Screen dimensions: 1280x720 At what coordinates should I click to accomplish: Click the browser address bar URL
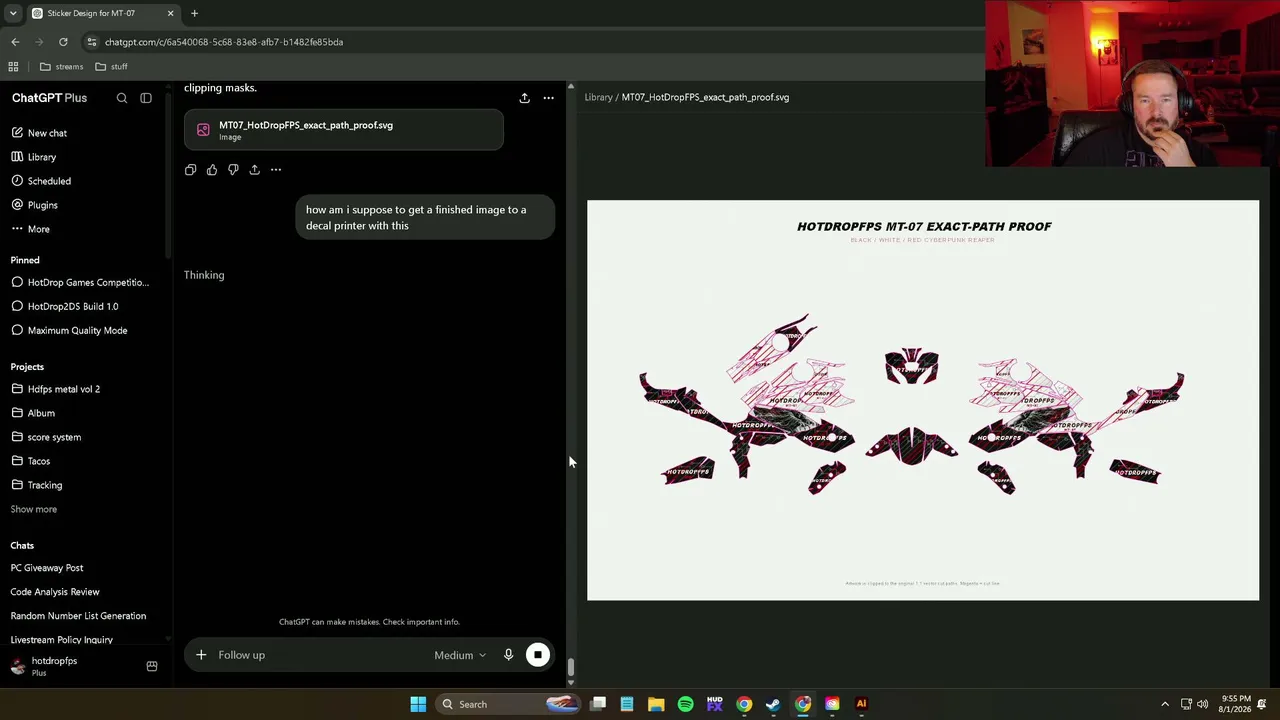click(224, 42)
